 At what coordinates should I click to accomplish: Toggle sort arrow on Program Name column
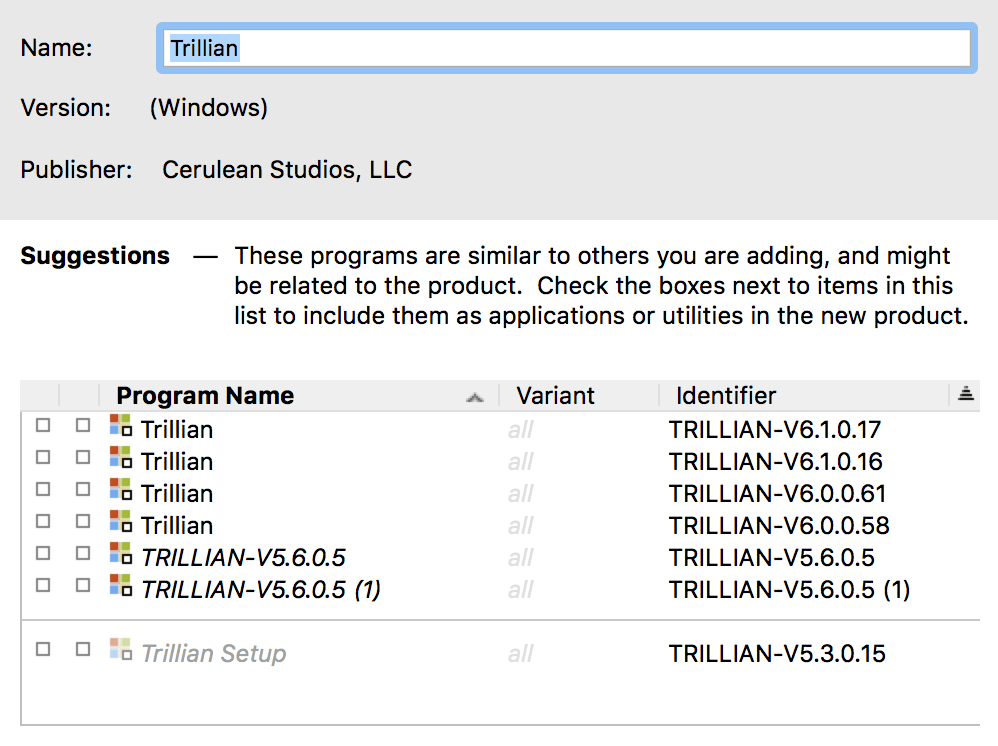pos(475,397)
